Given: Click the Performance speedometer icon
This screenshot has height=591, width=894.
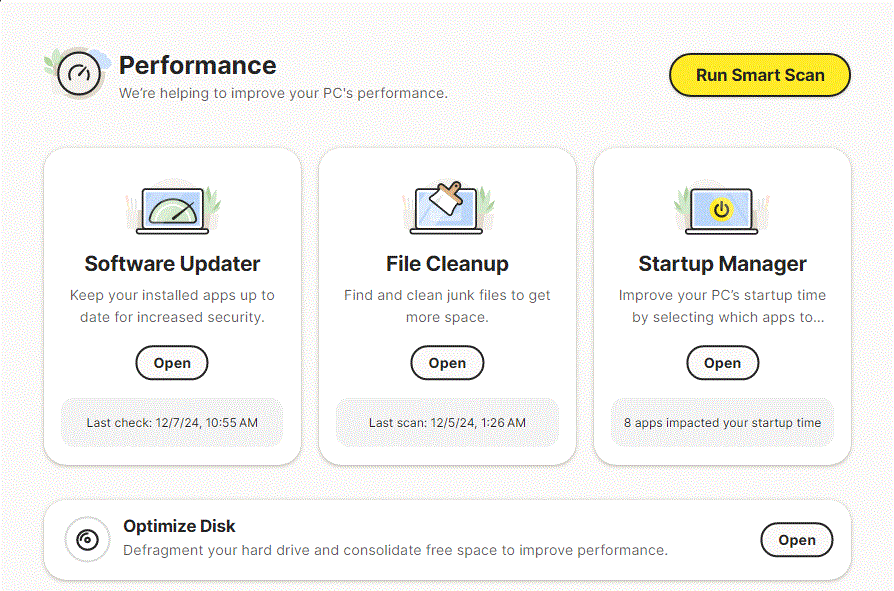Looking at the screenshot, I should (x=79, y=74).
